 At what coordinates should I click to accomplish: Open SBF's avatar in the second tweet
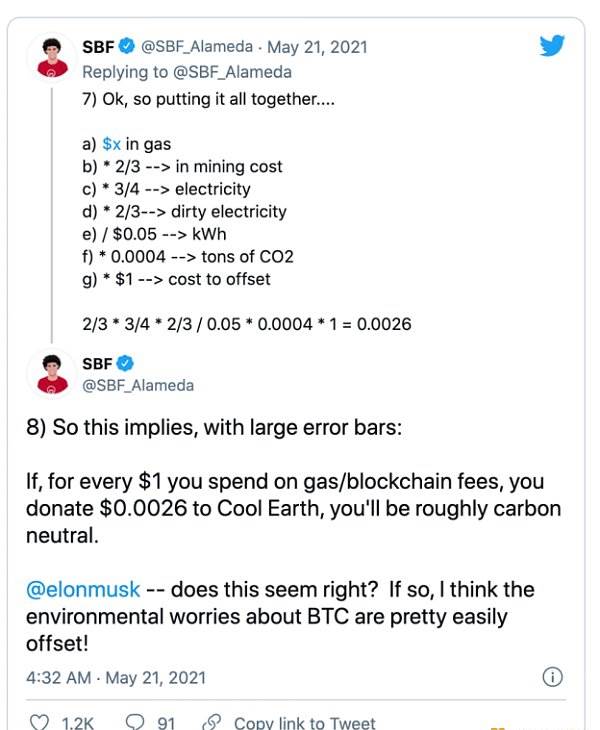(53, 374)
